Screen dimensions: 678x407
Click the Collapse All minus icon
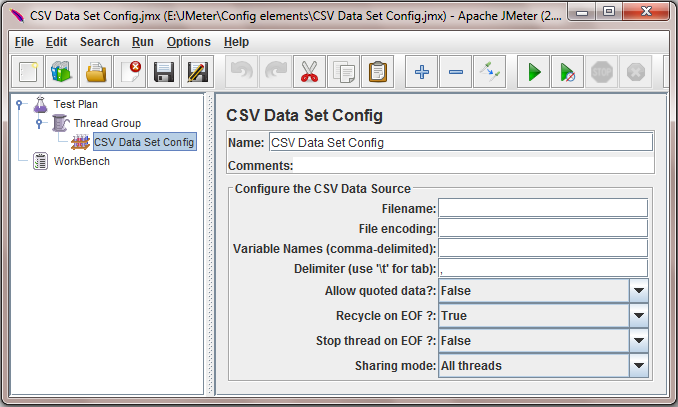(x=456, y=72)
